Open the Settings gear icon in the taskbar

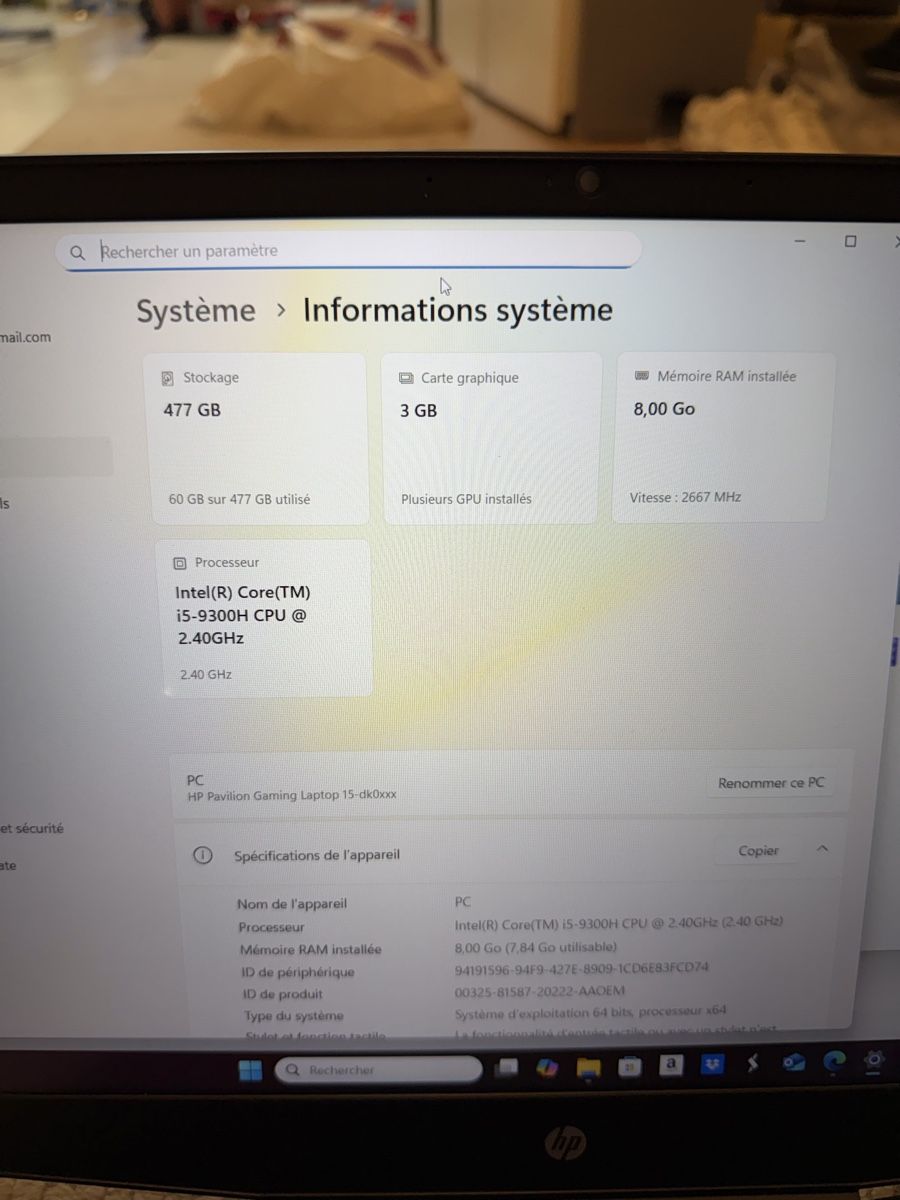tap(874, 1060)
